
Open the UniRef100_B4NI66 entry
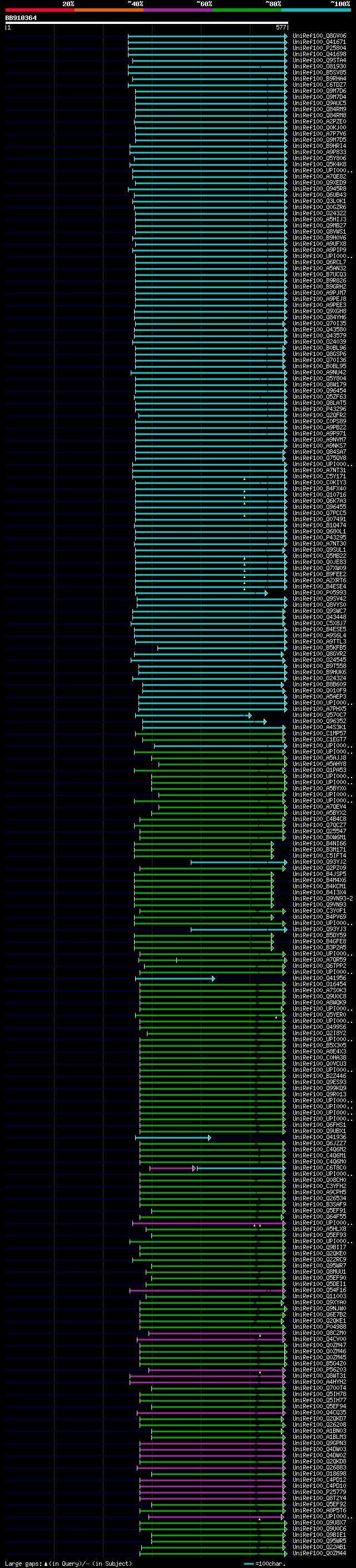(x=319, y=844)
